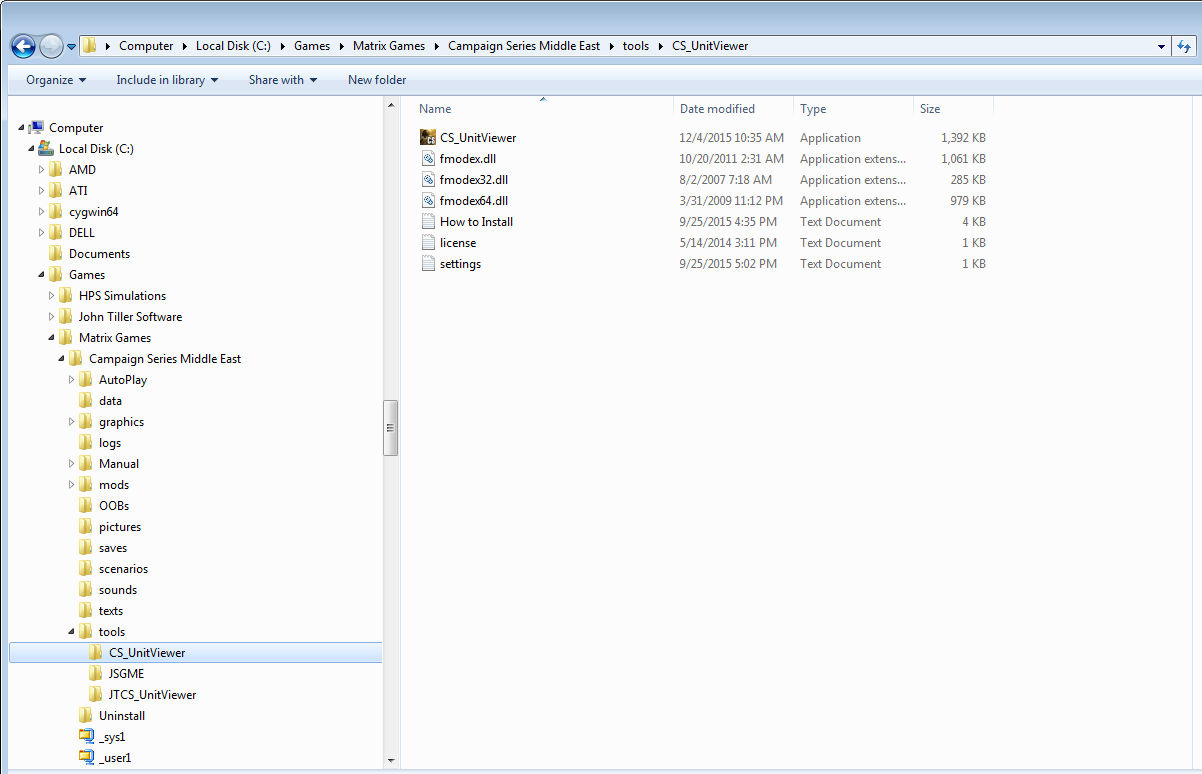Click the refresh button beside address bar
Image resolution: width=1202 pixels, height=774 pixels.
point(1185,46)
